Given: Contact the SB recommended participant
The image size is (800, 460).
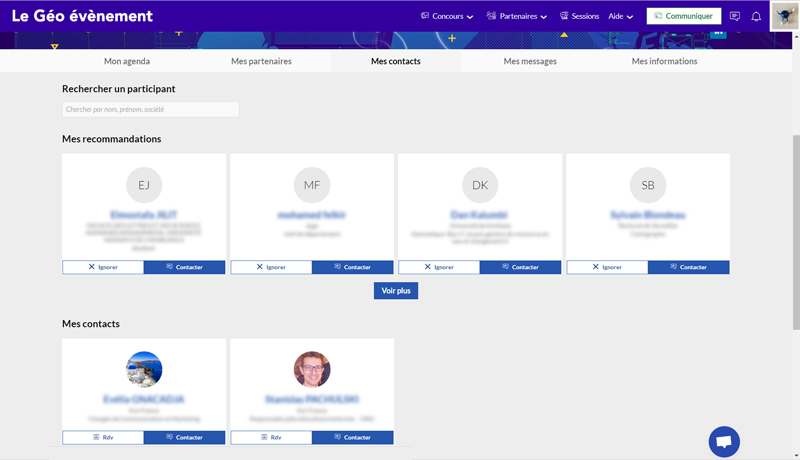Looking at the screenshot, I should [688, 267].
